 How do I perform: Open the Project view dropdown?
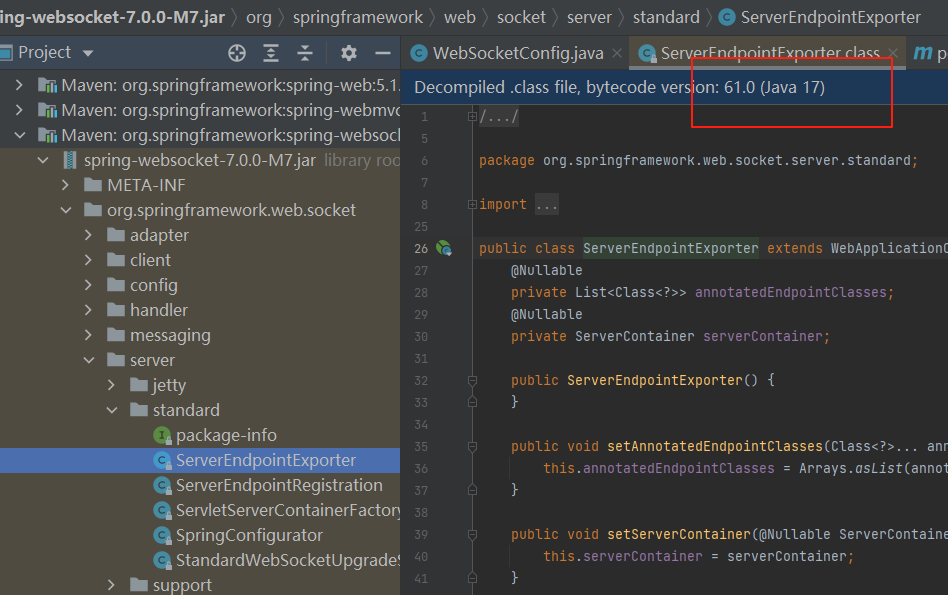(x=88, y=53)
